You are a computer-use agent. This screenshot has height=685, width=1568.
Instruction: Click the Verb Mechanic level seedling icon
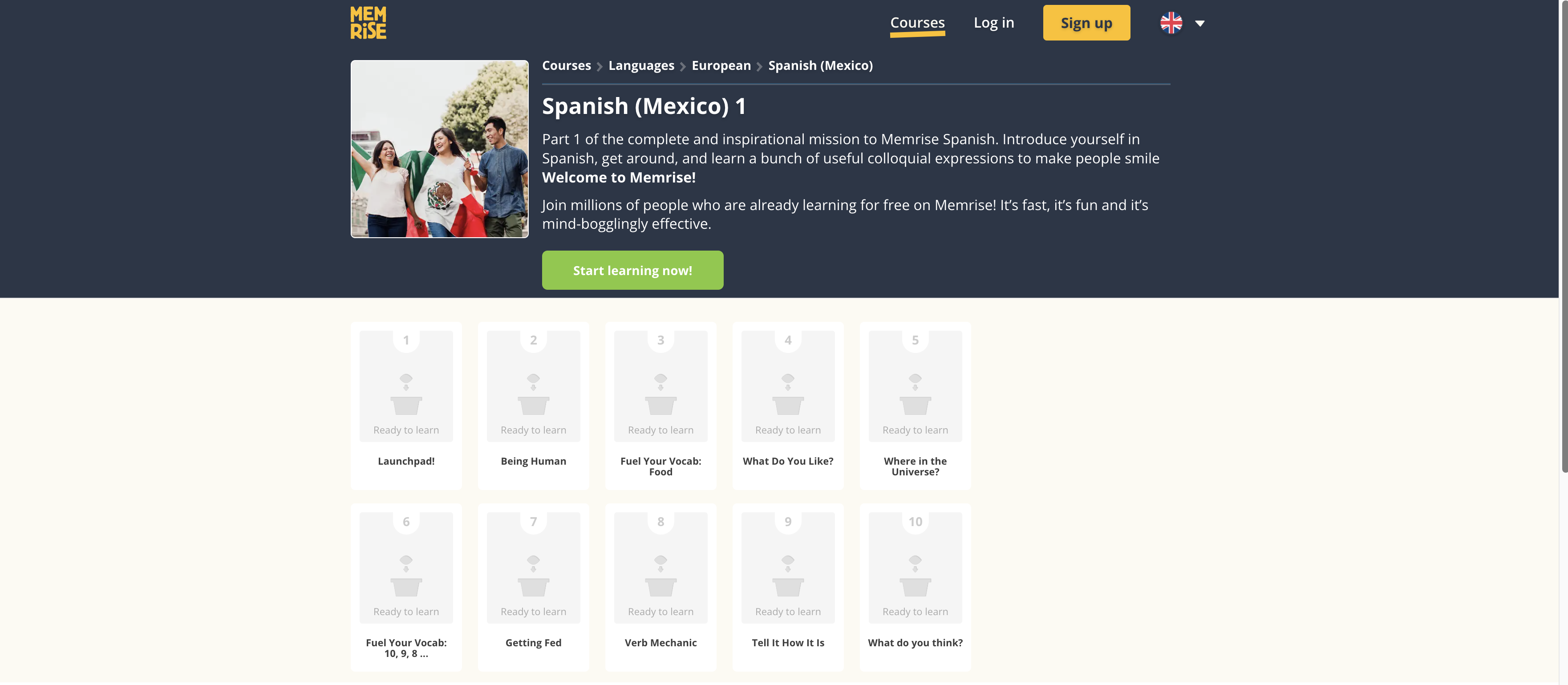pos(660,576)
